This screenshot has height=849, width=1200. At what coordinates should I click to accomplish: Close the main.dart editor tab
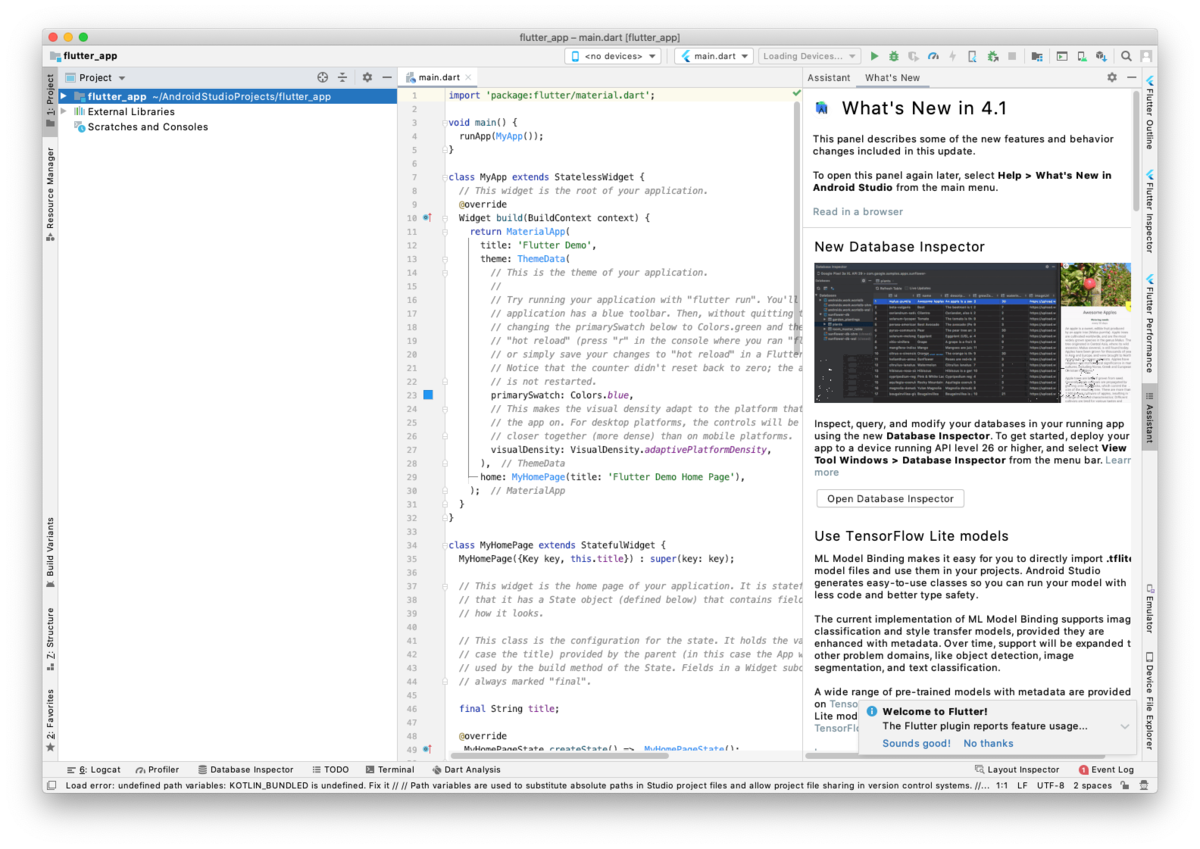pyautogui.click(x=469, y=77)
